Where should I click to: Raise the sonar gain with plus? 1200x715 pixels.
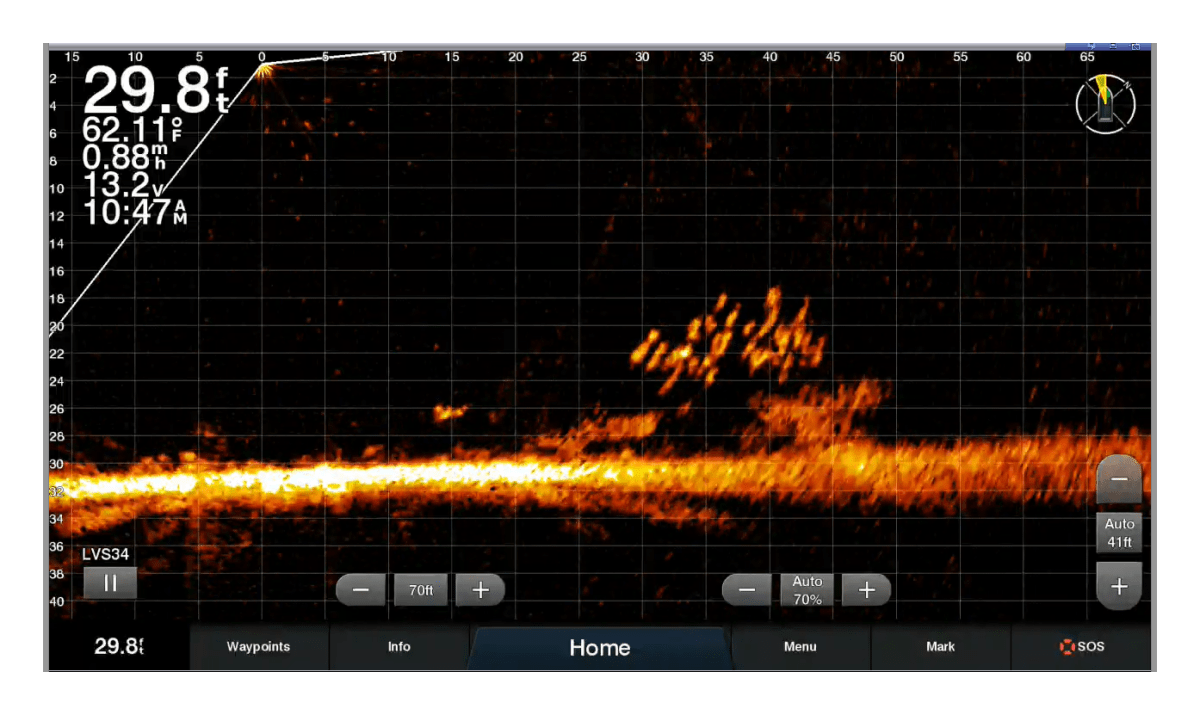[x=866, y=590]
